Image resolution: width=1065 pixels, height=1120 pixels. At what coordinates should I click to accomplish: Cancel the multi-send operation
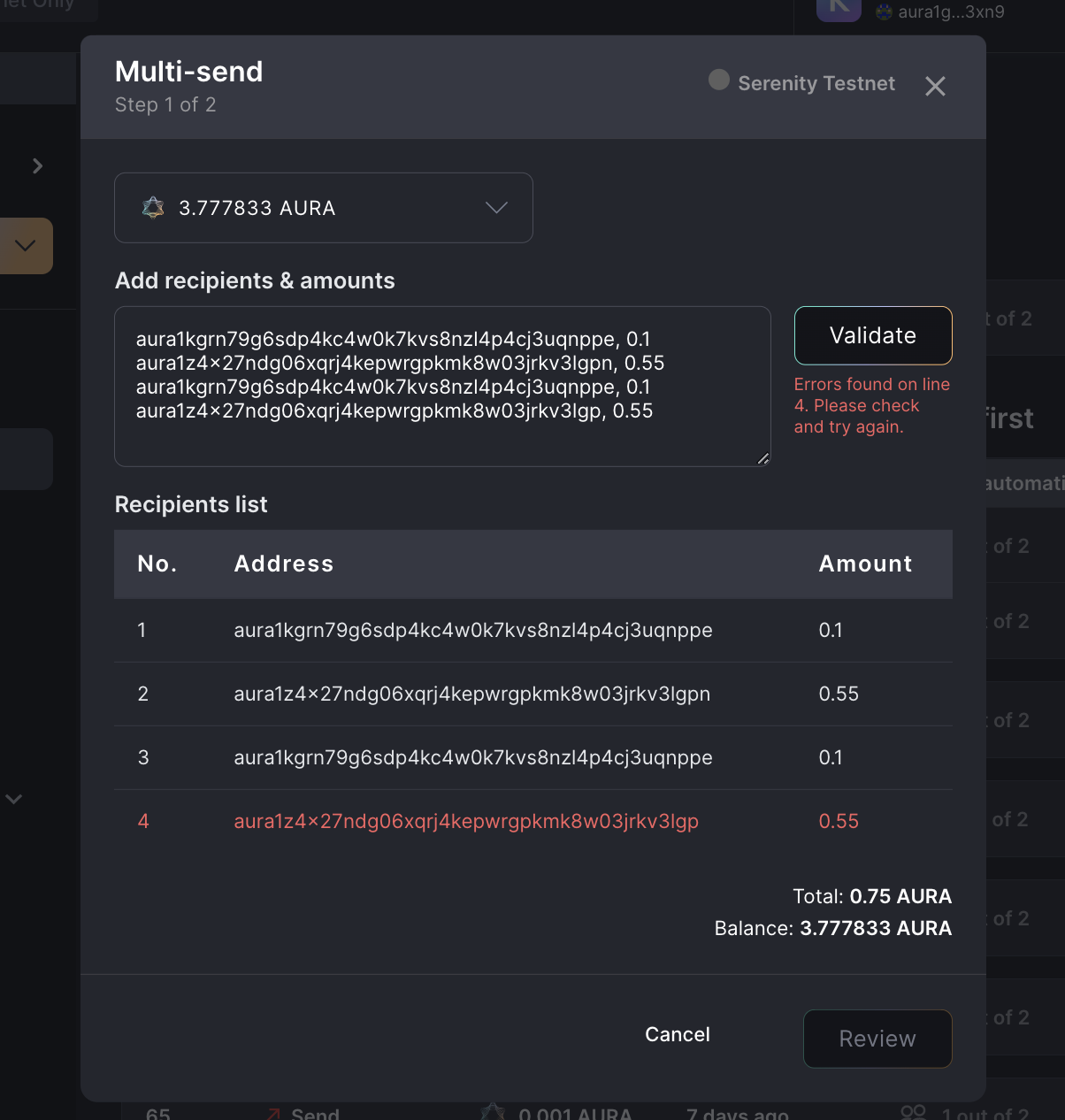677,1034
